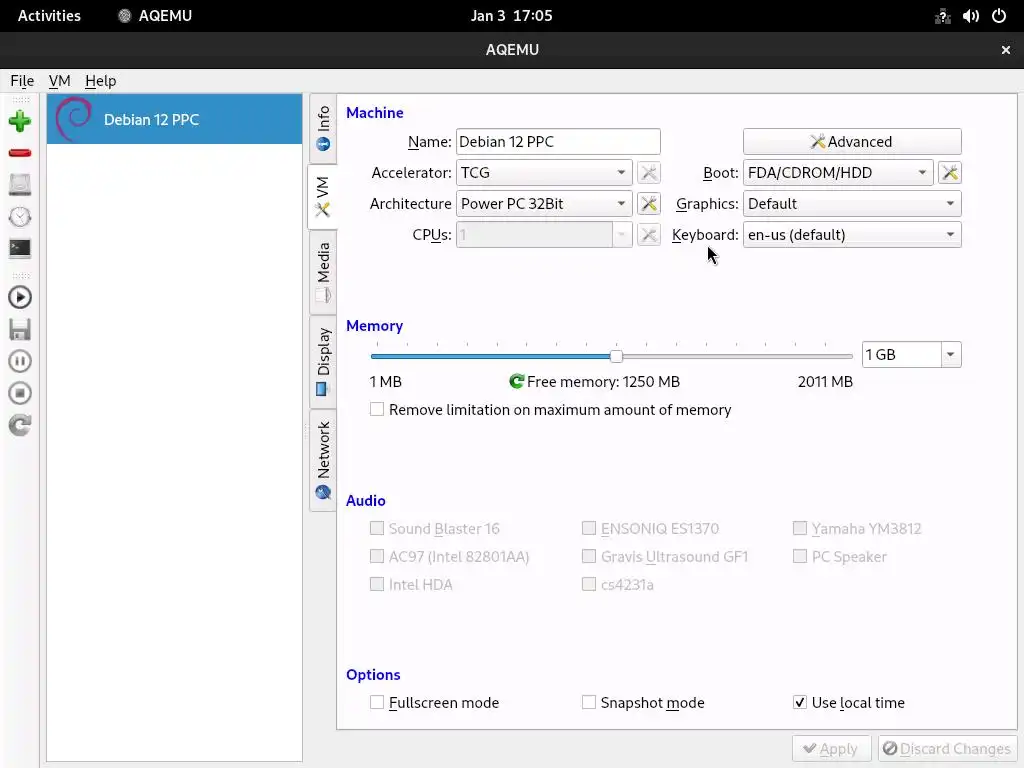Enable Remove limitation on maximum memory
The height and width of the screenshot is (768, 1024).
coord(377,409)
